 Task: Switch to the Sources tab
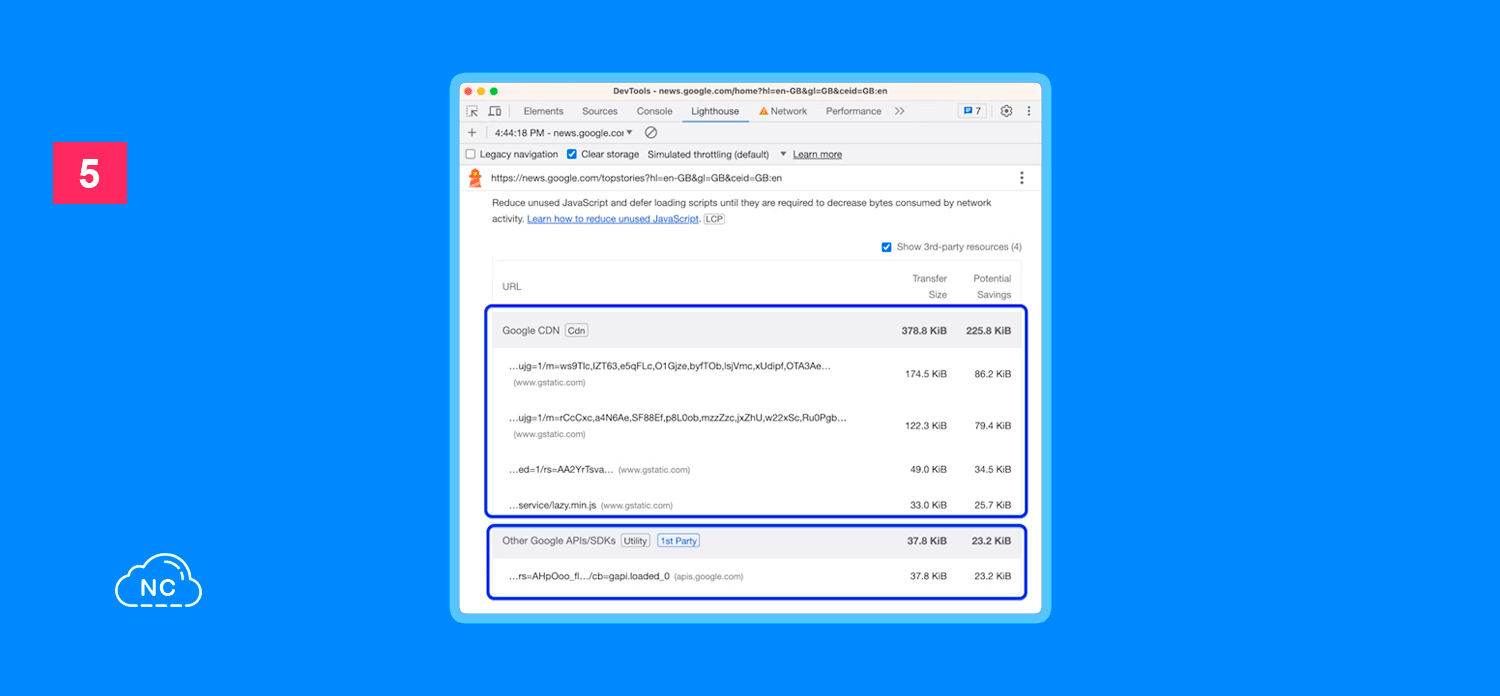600,111
